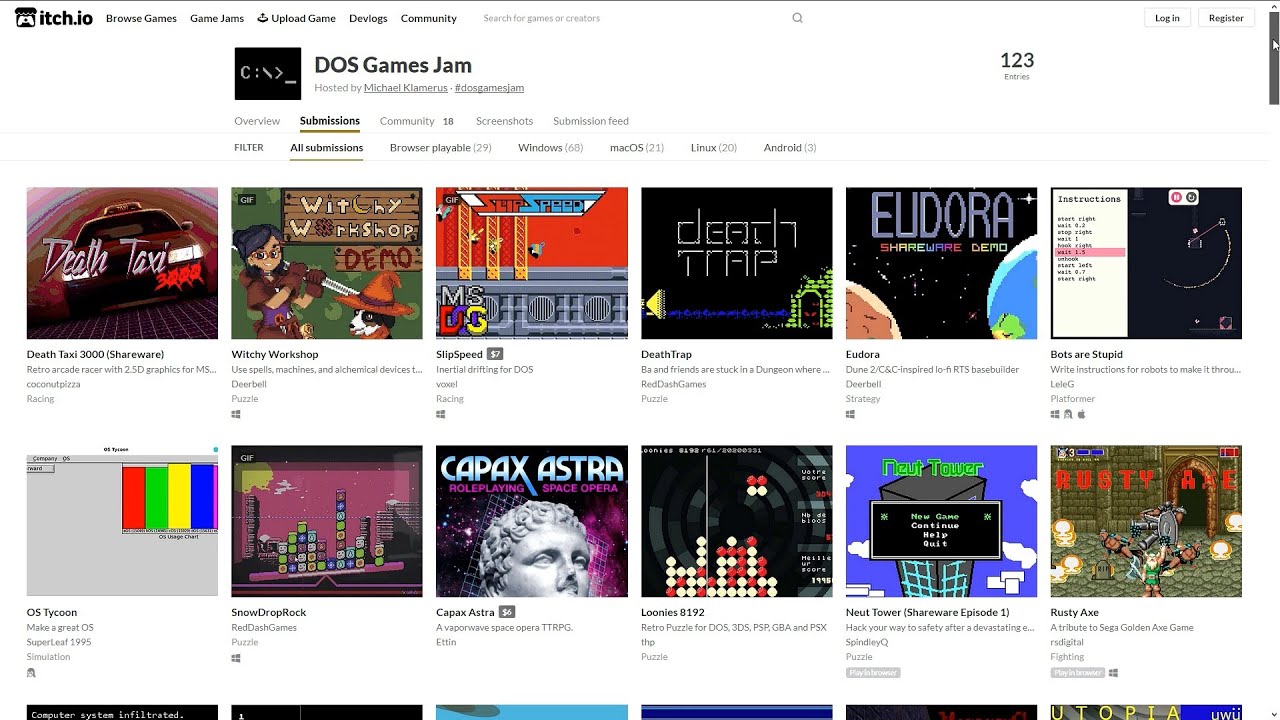The height and width of the screenshot is (720, 1280).
Task: Open author voxel's profile
Action: (x=447, y=384)
